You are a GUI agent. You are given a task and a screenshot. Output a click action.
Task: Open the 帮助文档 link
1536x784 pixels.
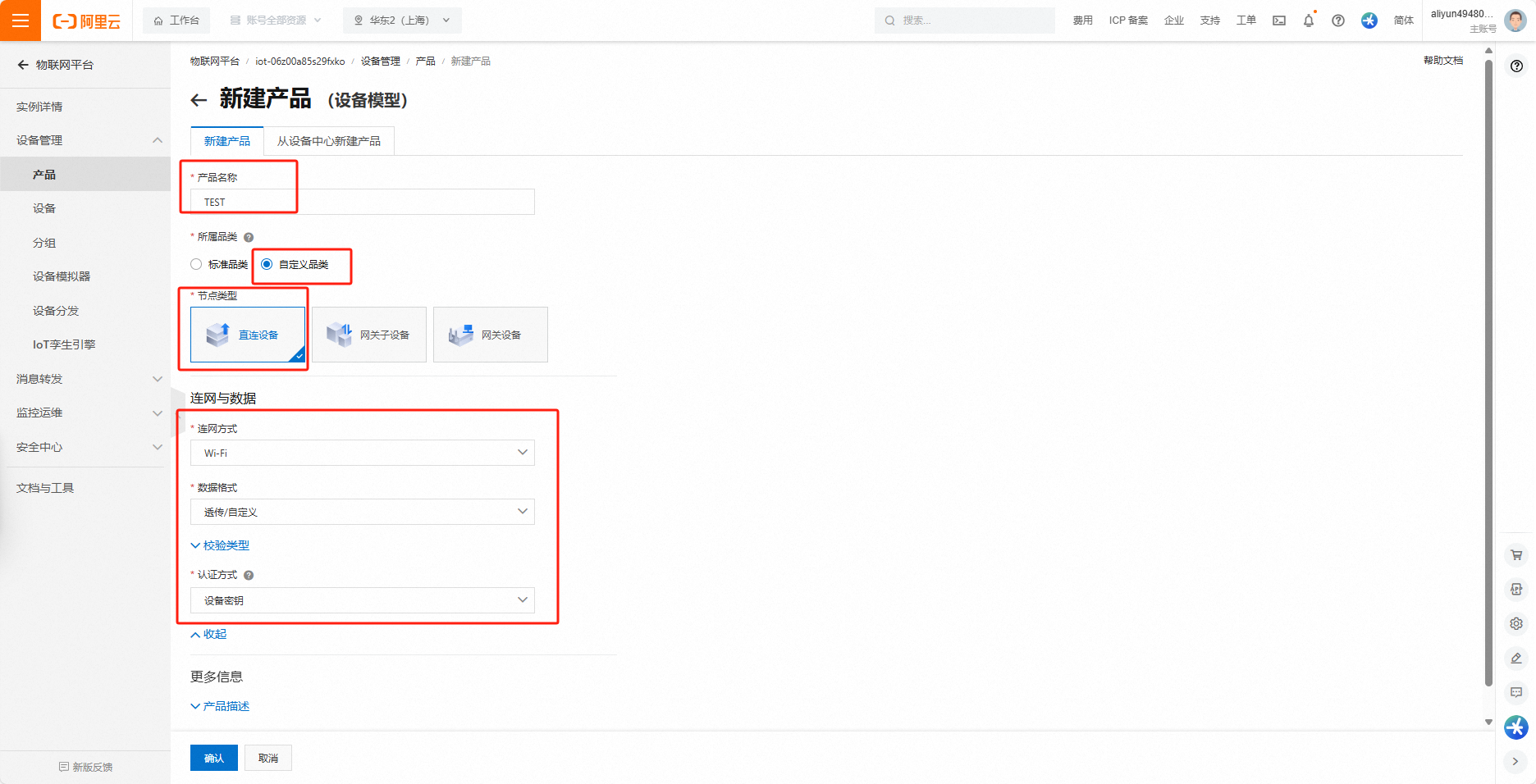1443,61
